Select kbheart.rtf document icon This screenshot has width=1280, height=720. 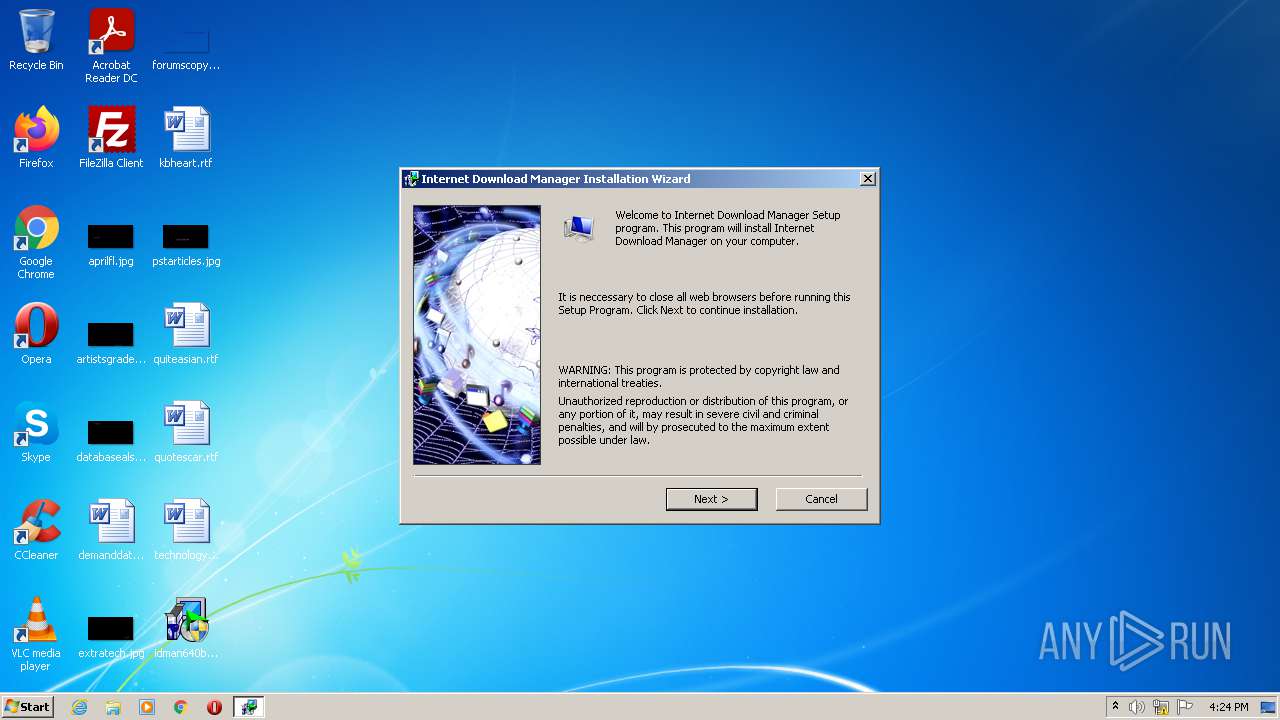click(186, 138)
